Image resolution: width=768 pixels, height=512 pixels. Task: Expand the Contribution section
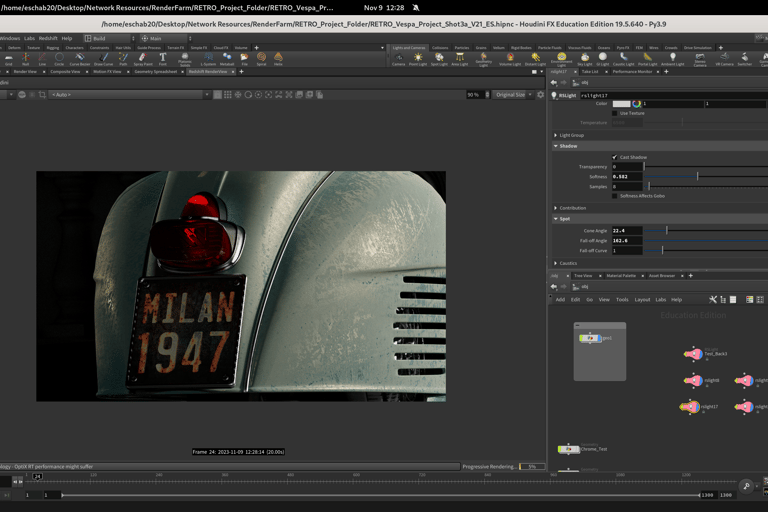(572, 208)
